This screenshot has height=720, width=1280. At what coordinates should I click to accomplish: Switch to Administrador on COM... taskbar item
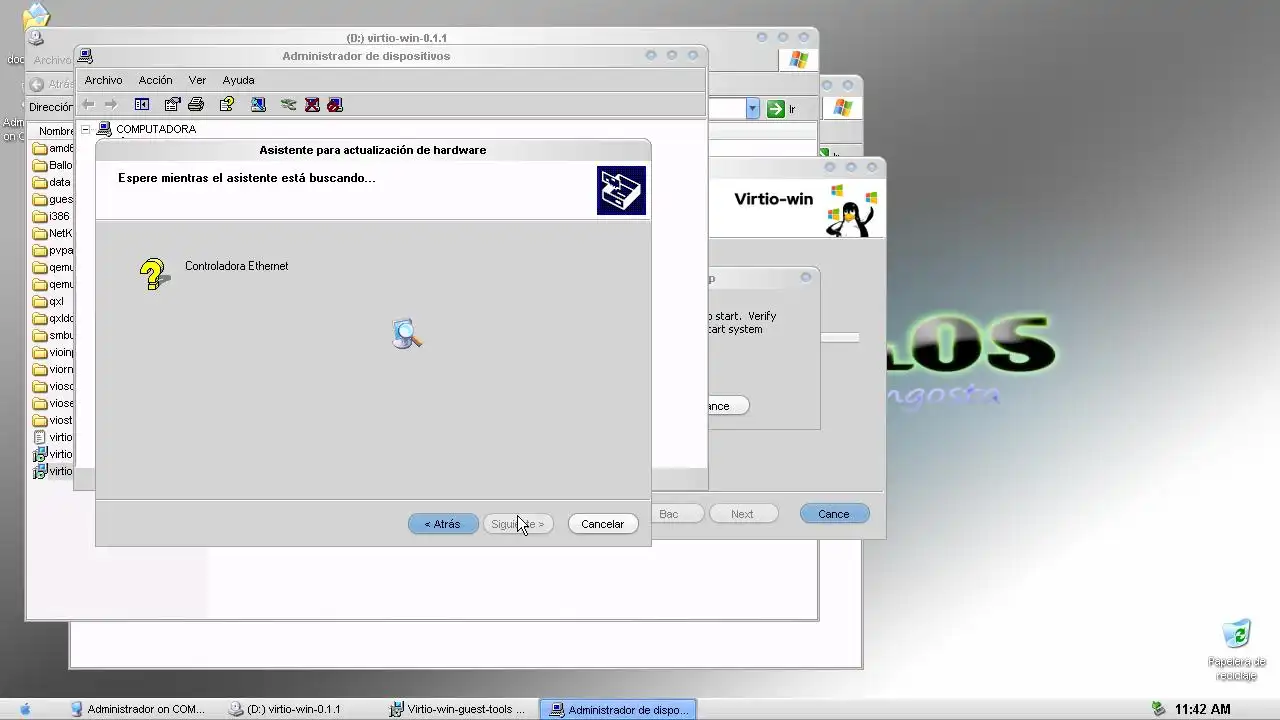138,709
